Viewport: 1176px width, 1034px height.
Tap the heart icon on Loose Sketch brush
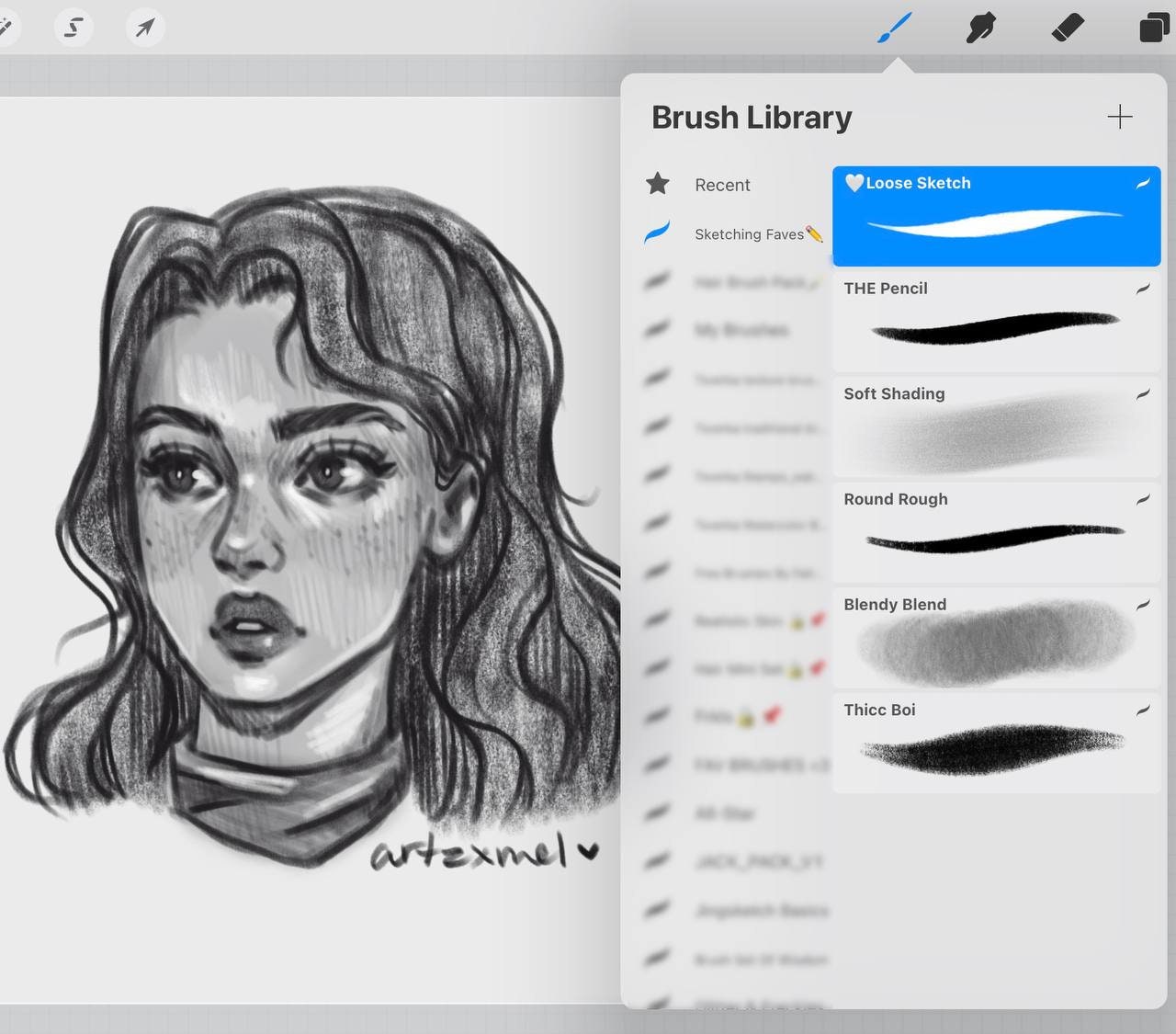[854, 183]
